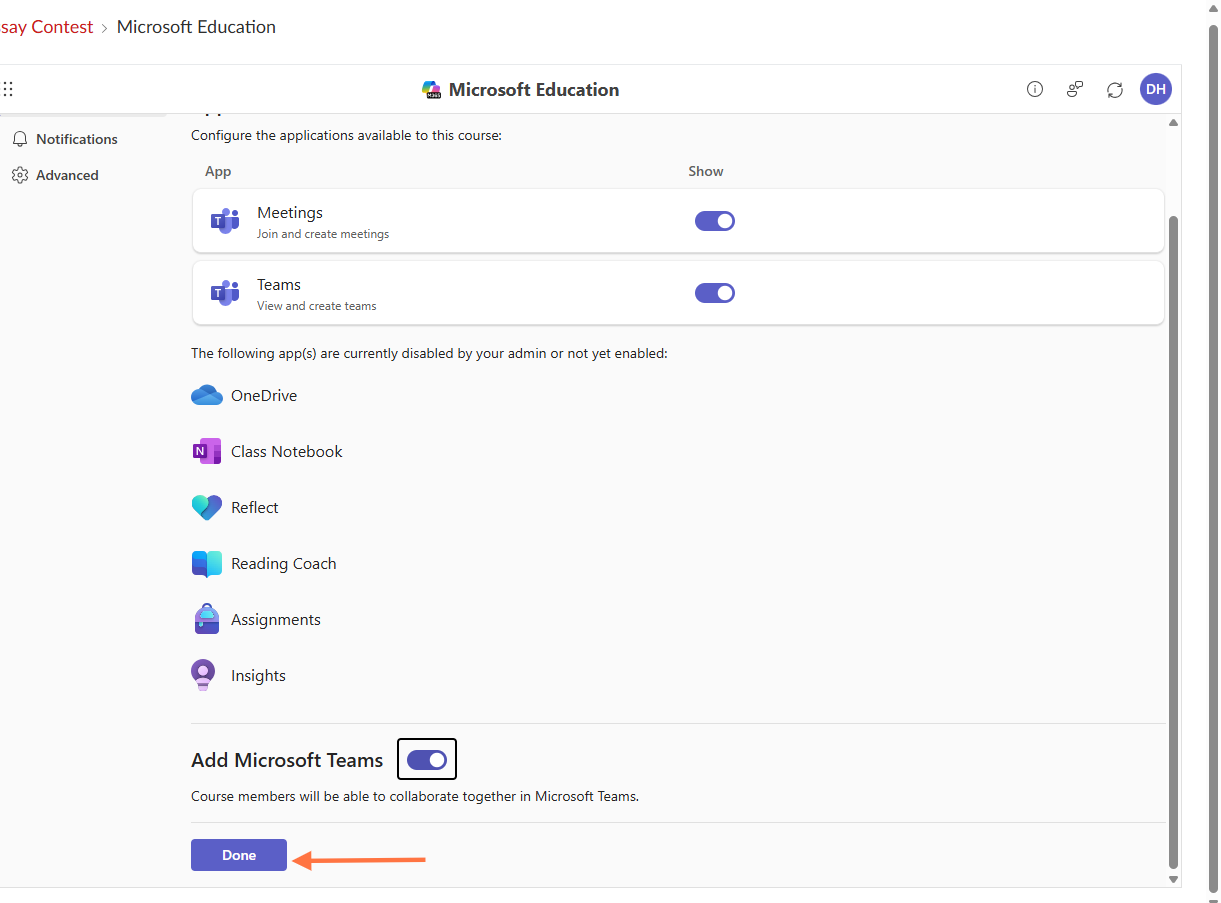The width and height of the screenshot is (1221, 903).
Task: Click the Class Notebook label
Action: coord(287,451)
